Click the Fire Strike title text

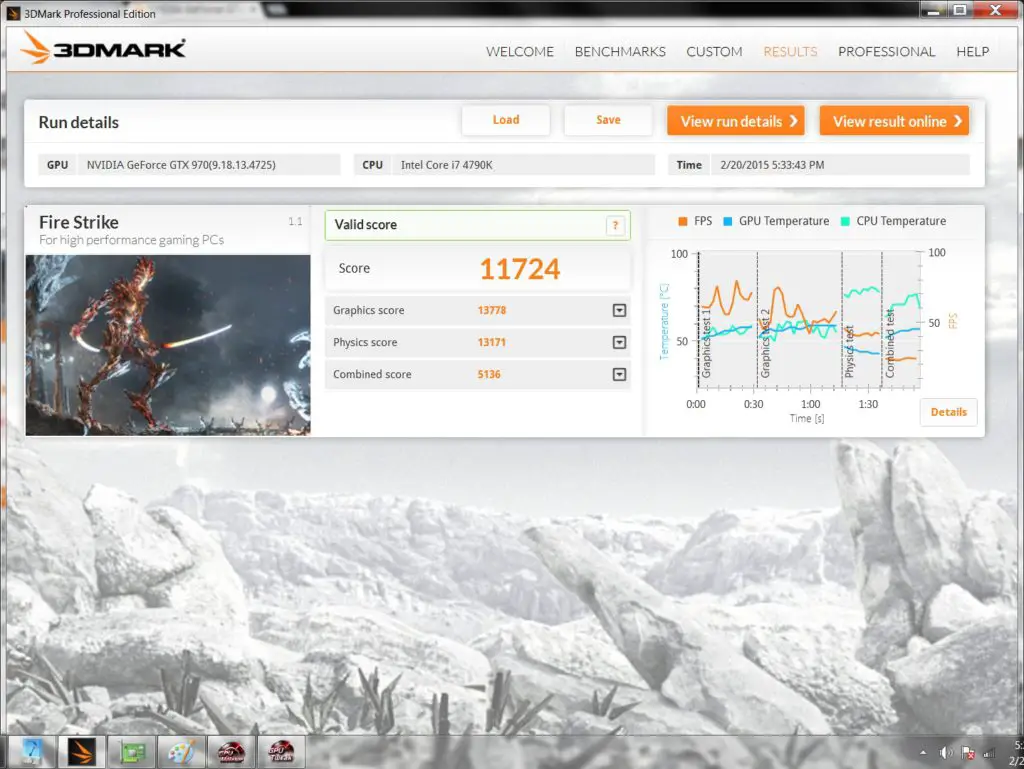pos(78,223)
